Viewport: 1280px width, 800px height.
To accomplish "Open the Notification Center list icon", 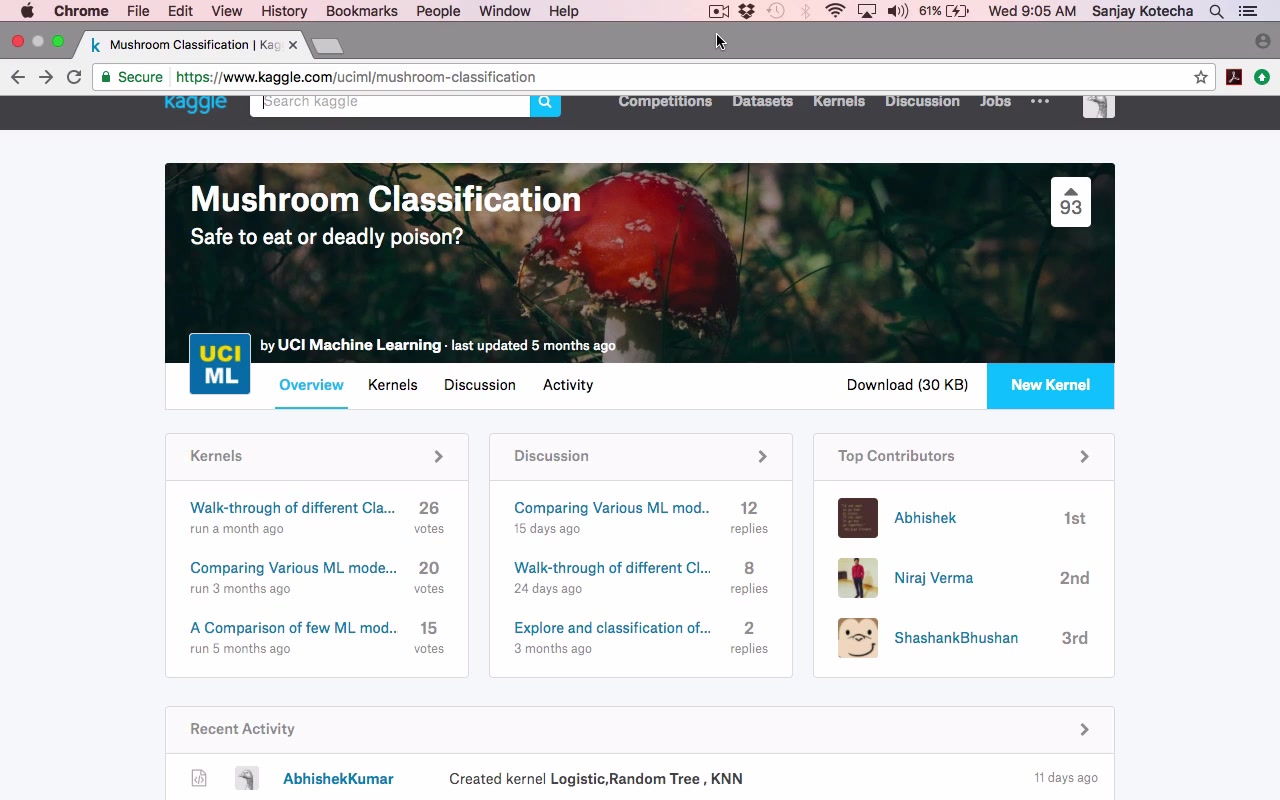I will pos(1248,11).
